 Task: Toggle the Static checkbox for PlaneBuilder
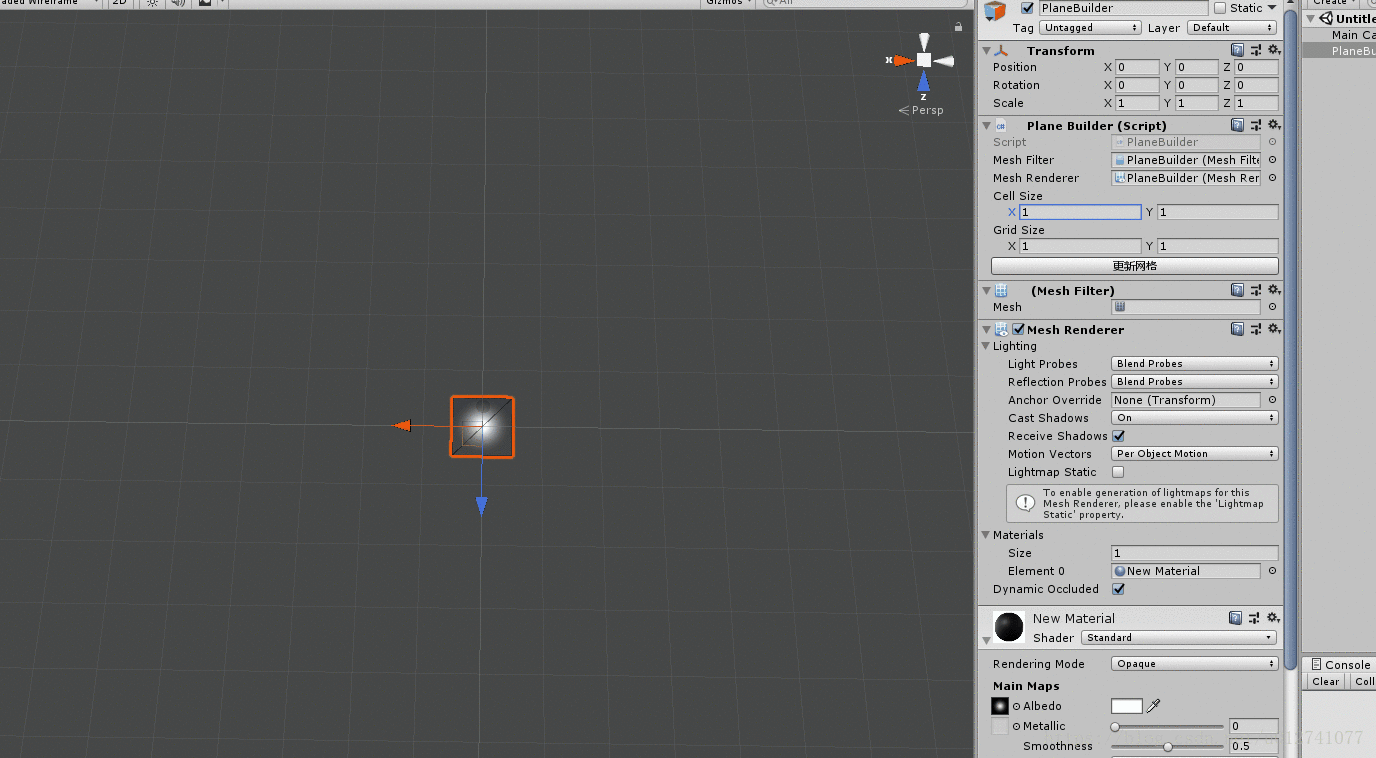point(1219,8)
